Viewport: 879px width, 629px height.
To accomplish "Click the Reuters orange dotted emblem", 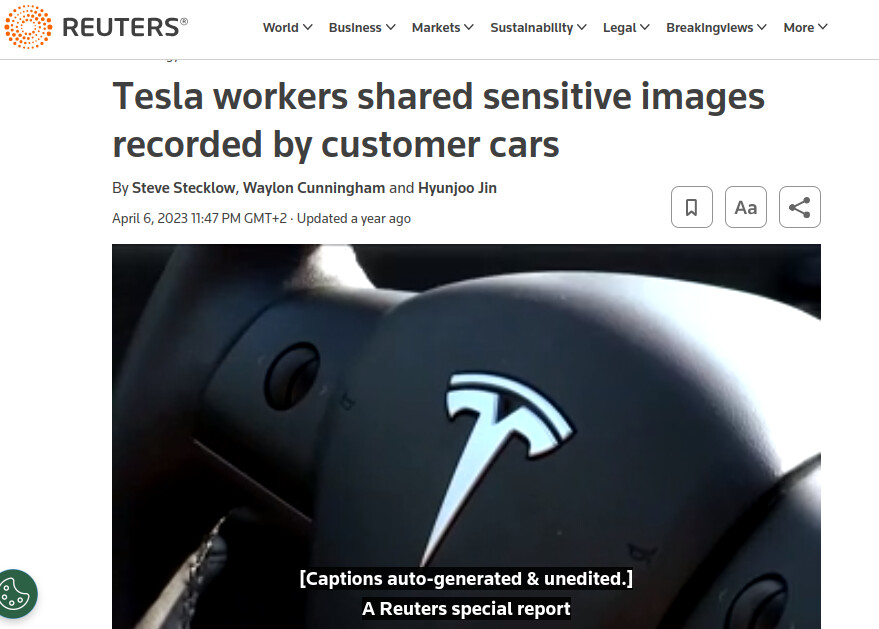I will click(28, 27).
